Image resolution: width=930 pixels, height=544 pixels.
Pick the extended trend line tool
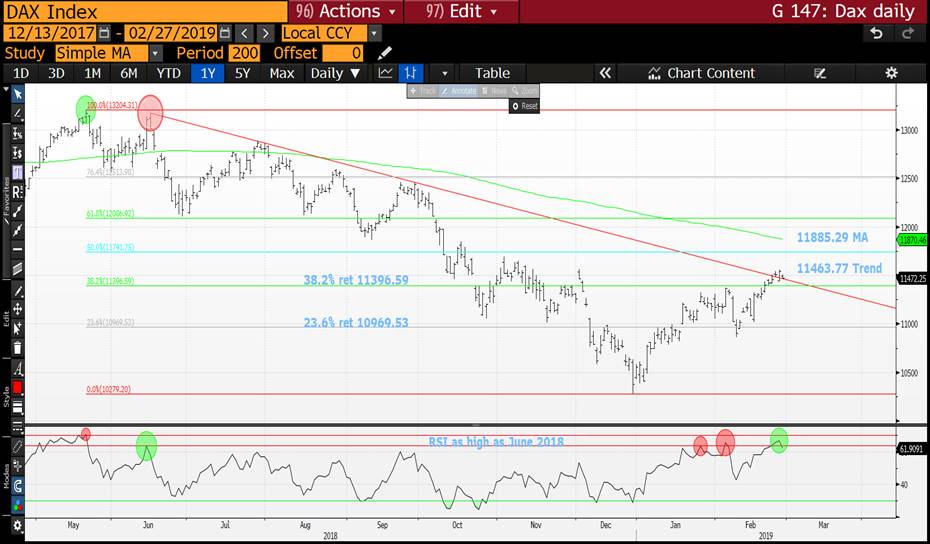[x=18, y=230]
